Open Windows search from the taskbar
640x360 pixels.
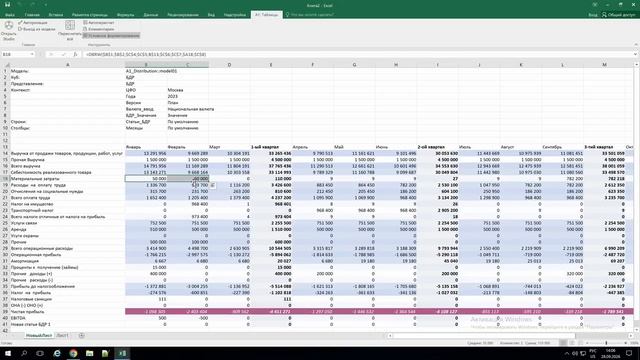pos(24,353)
